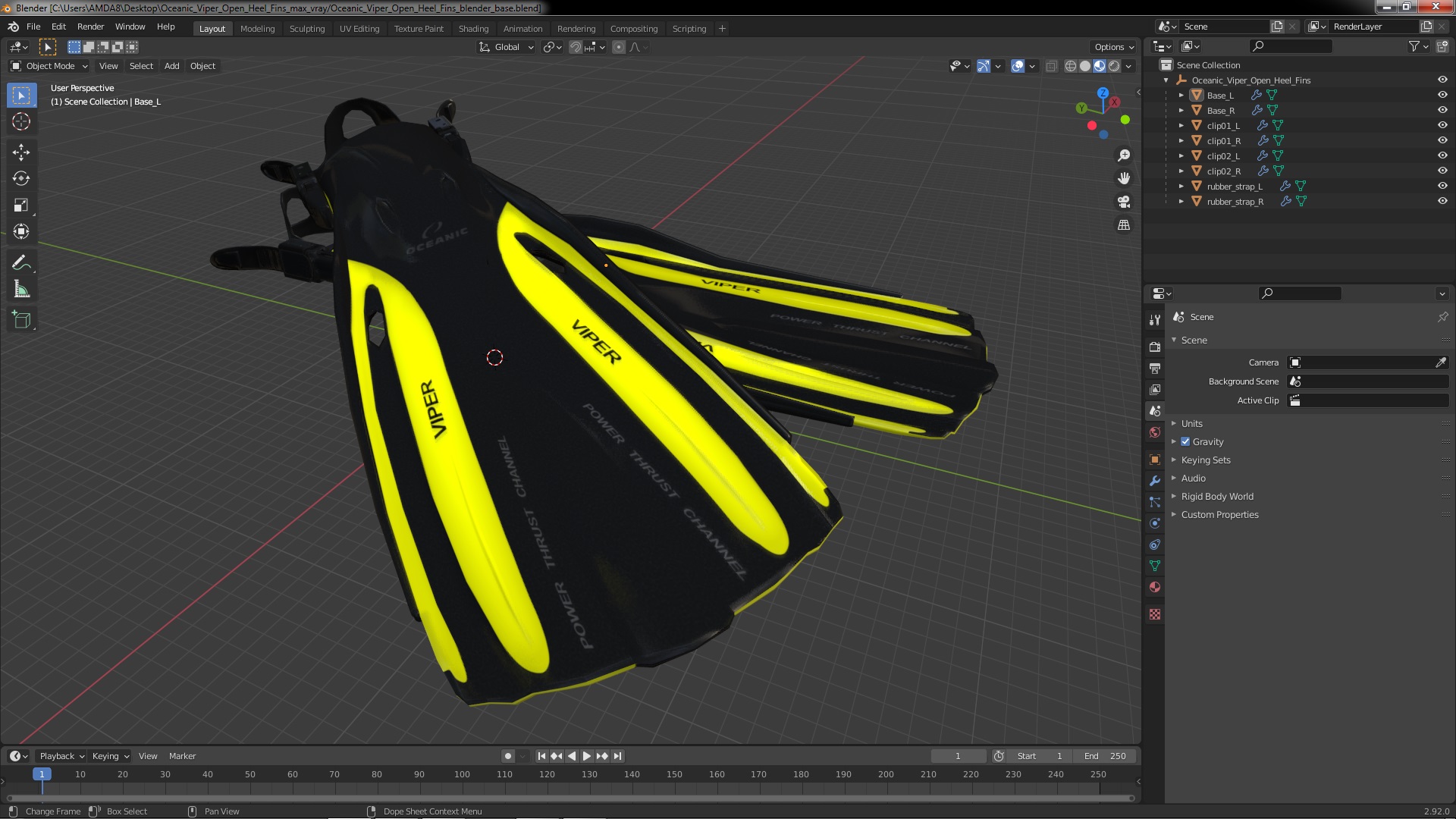This screenshot has width=1456, height=819.
Task: Open the Keying popover in timeline
Action: [x=110, y=756]
